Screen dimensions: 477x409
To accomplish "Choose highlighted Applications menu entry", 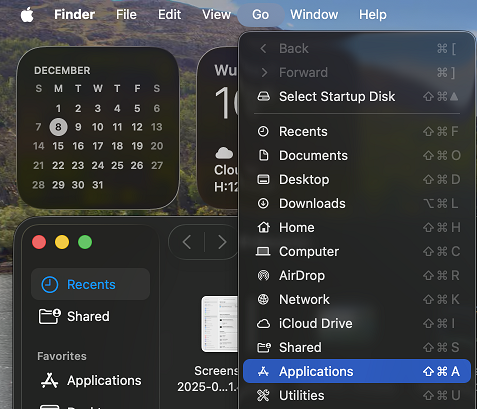I will [357, 371].
